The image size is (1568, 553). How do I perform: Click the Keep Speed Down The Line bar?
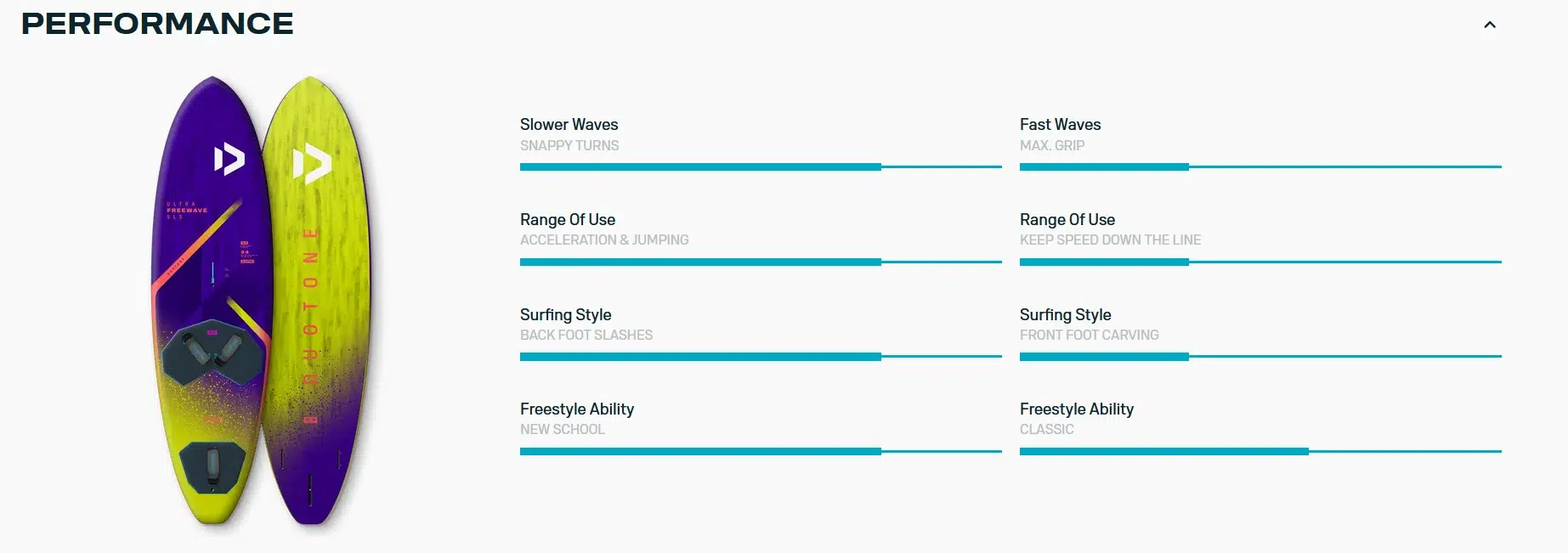(x=1260, y=262)
